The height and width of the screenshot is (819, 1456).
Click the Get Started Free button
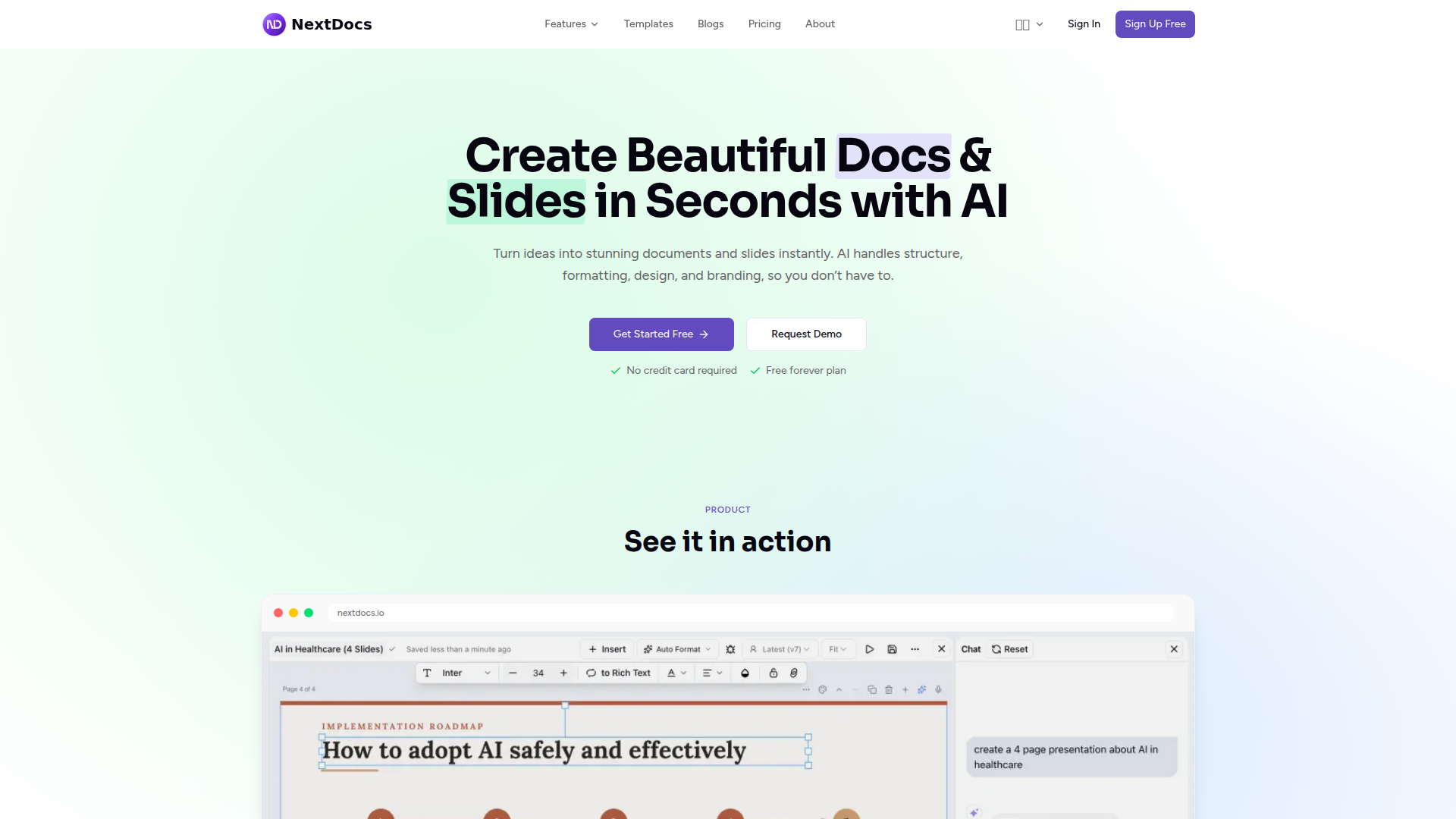tap(661, 334)
